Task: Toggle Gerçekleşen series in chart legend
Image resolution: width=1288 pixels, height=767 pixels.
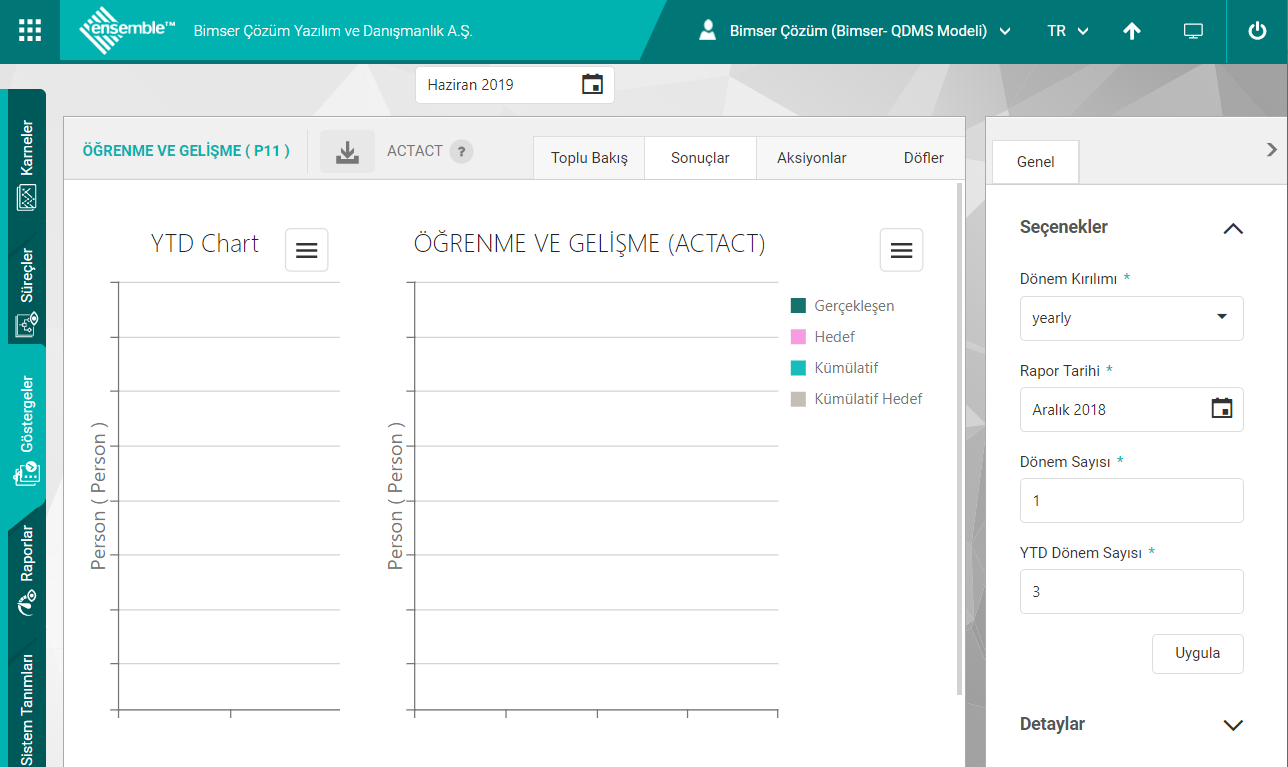Action: point(853,306)
